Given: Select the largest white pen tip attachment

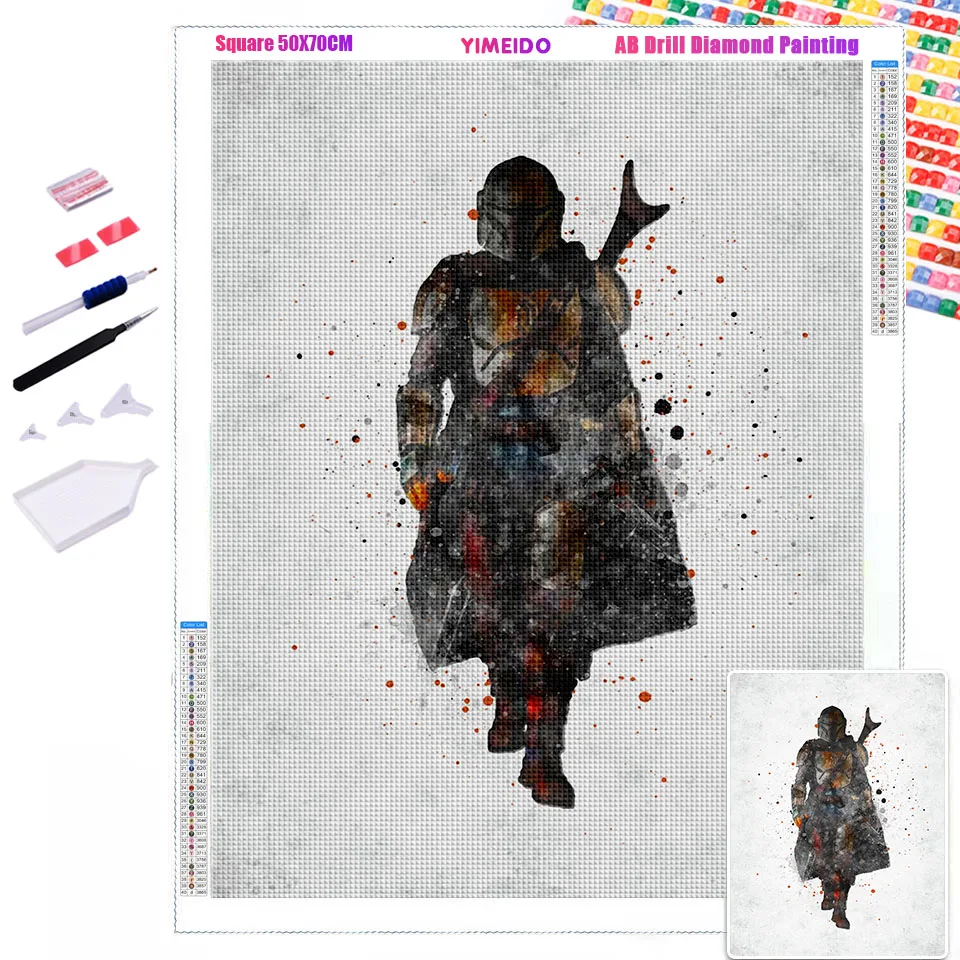Looking at the screenshot, I should point(127,401).
